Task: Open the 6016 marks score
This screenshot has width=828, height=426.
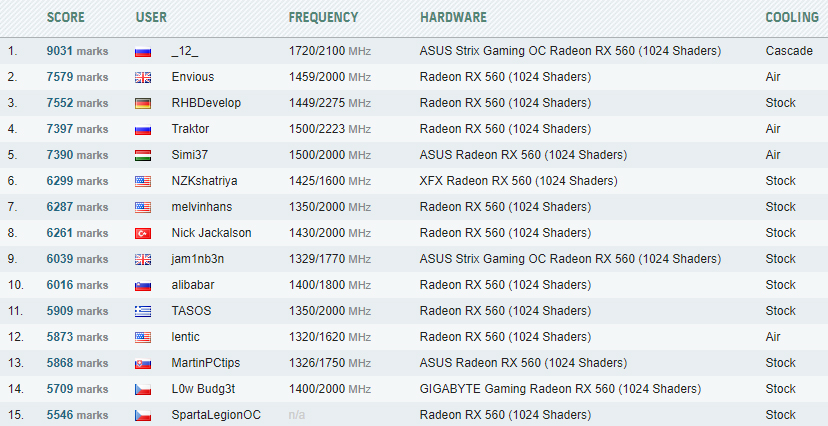Action: coord(77,285)
